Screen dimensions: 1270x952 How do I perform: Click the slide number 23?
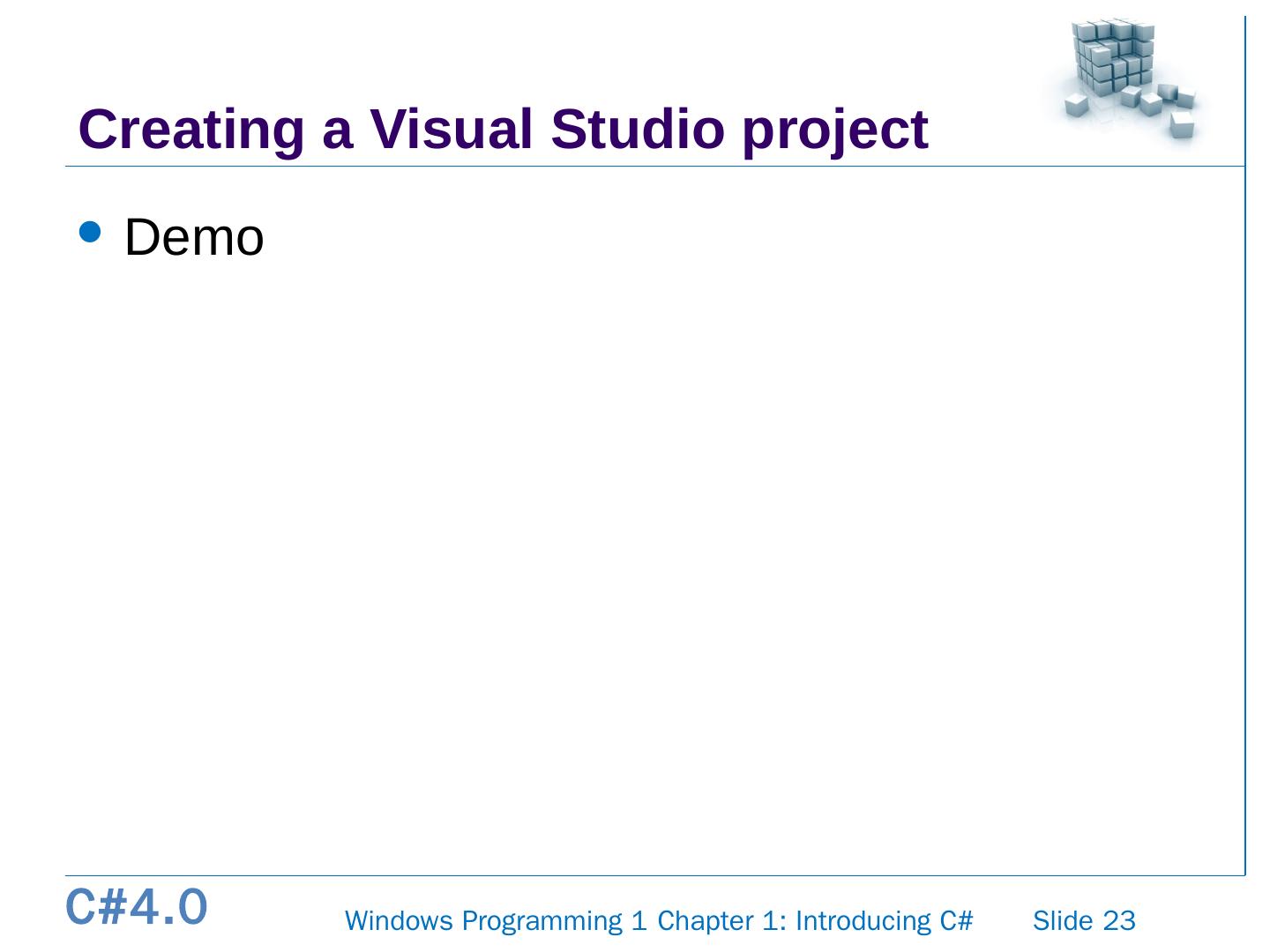click(x=1119, y=921)
